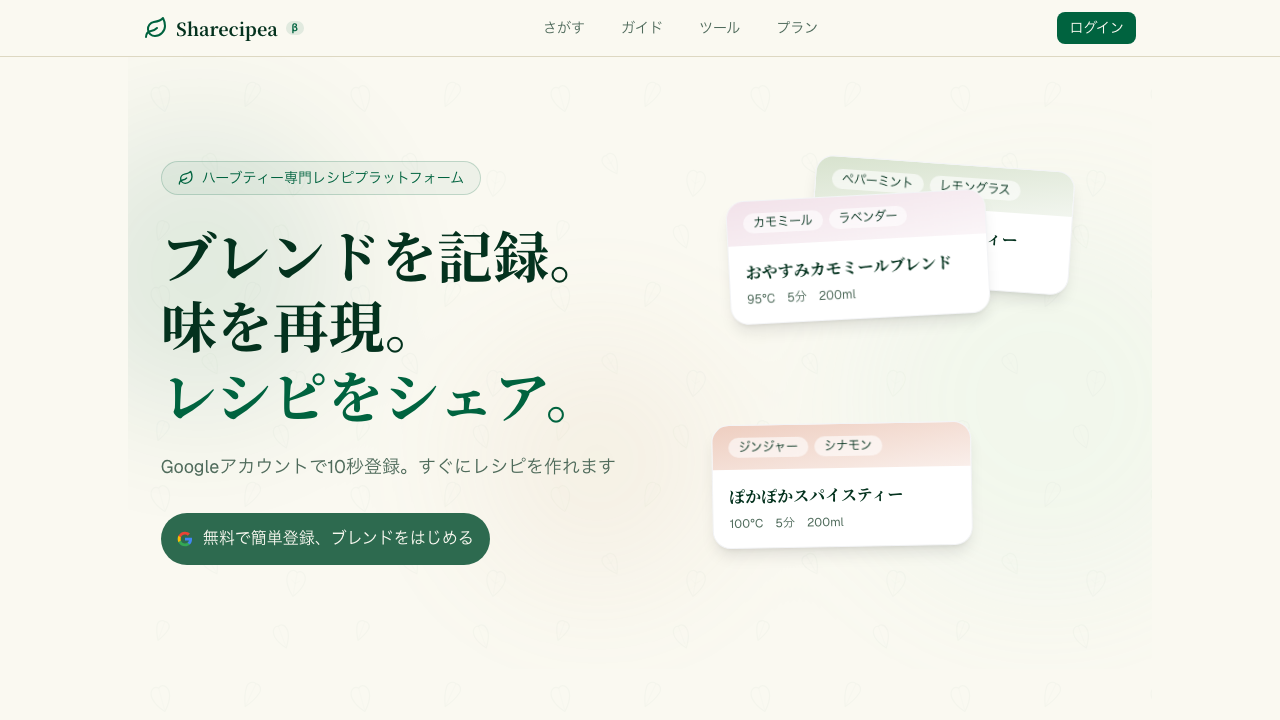Select the ラベンダー tag chip
1280x720 pixels.
pos(868,216)
